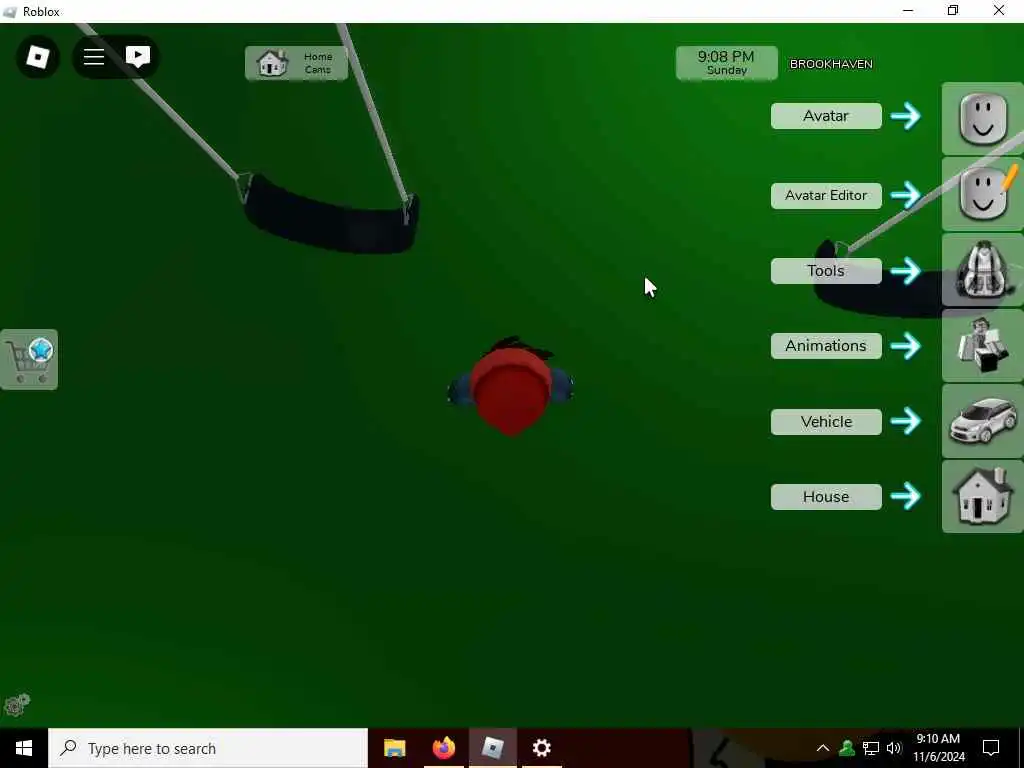
Task: Minimize the Roblox window
Action: click(908, 10)
